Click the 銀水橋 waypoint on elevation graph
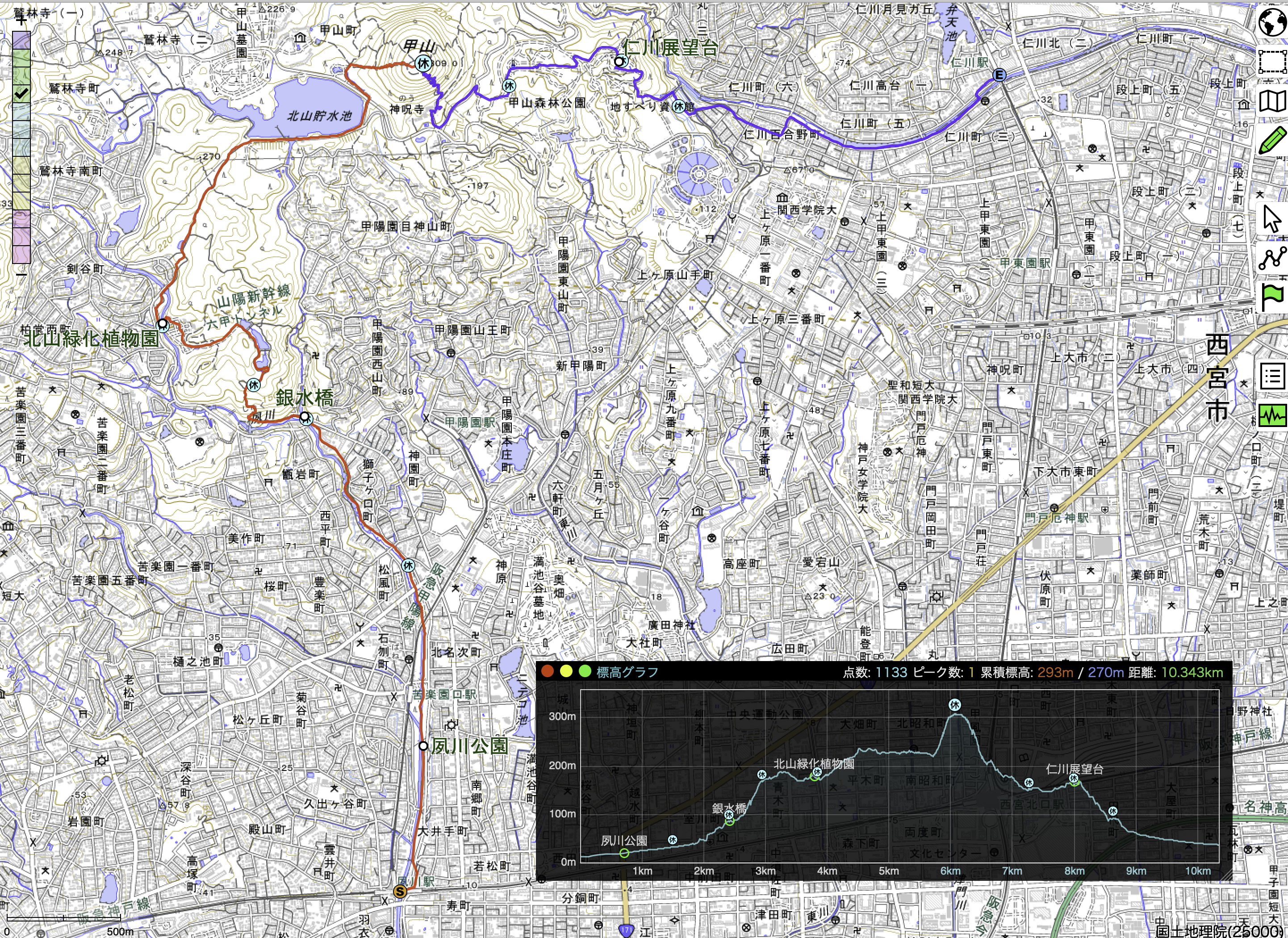The image size is (1288, 938). (x=729, y=821)
